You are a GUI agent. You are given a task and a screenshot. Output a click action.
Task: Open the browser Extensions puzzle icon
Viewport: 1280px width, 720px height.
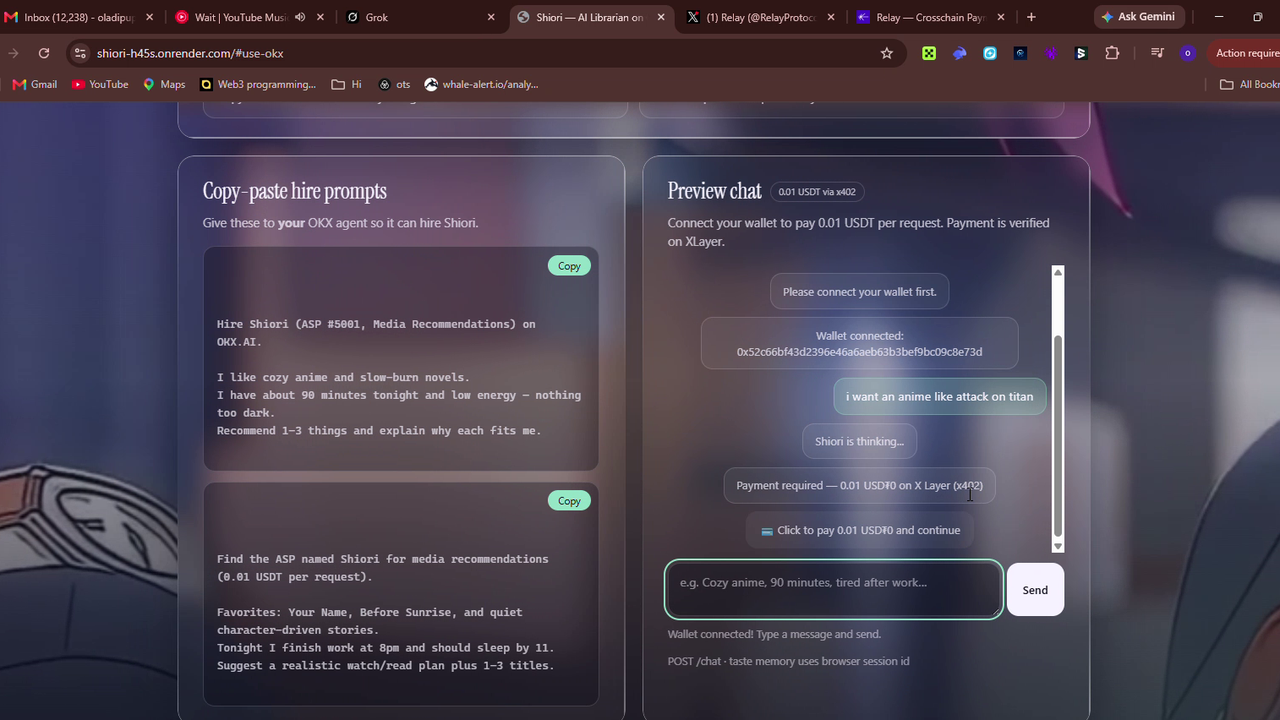pos(1112,53)
